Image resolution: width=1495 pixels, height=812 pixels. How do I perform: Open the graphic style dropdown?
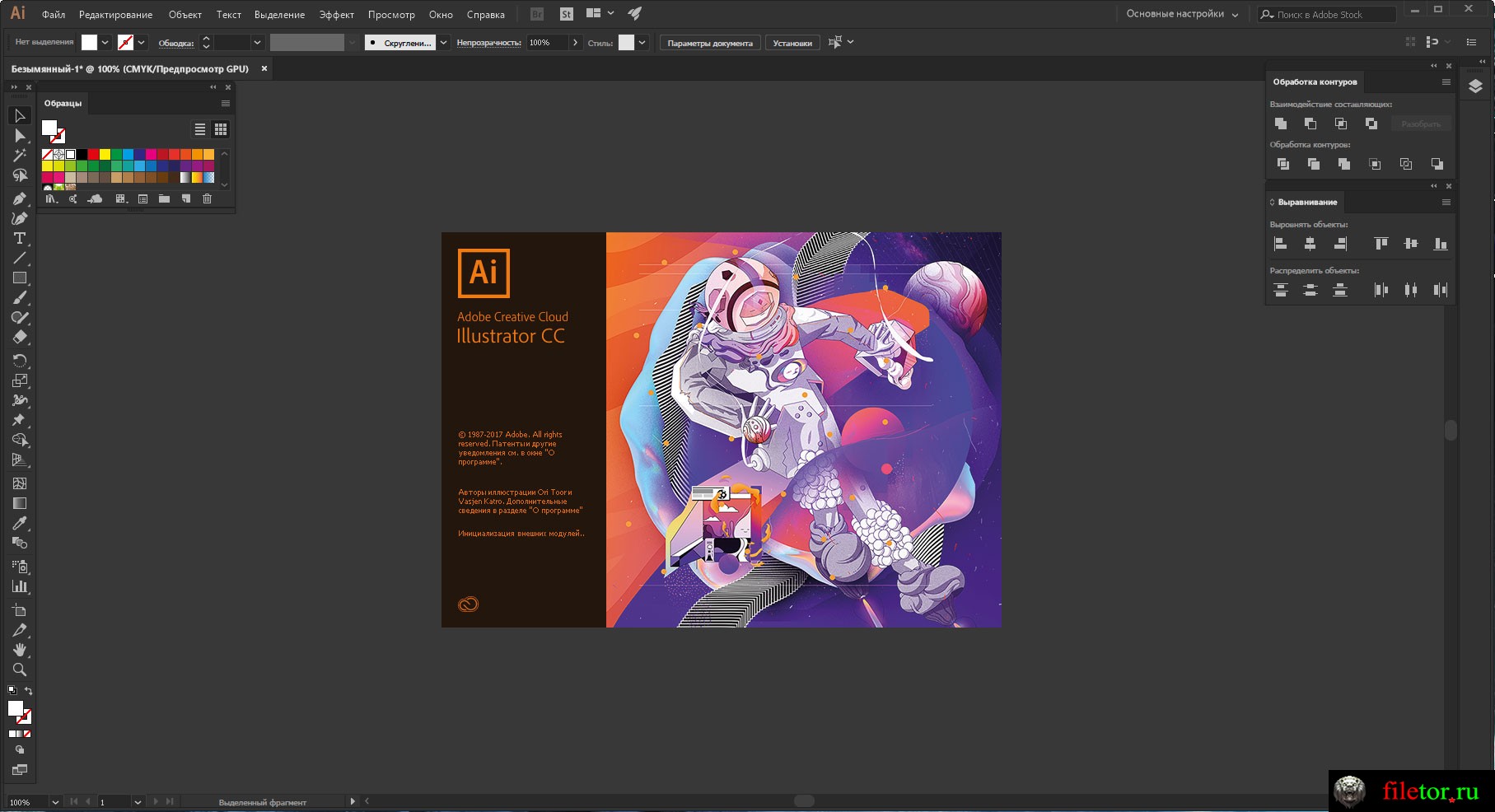coord(642,43)
